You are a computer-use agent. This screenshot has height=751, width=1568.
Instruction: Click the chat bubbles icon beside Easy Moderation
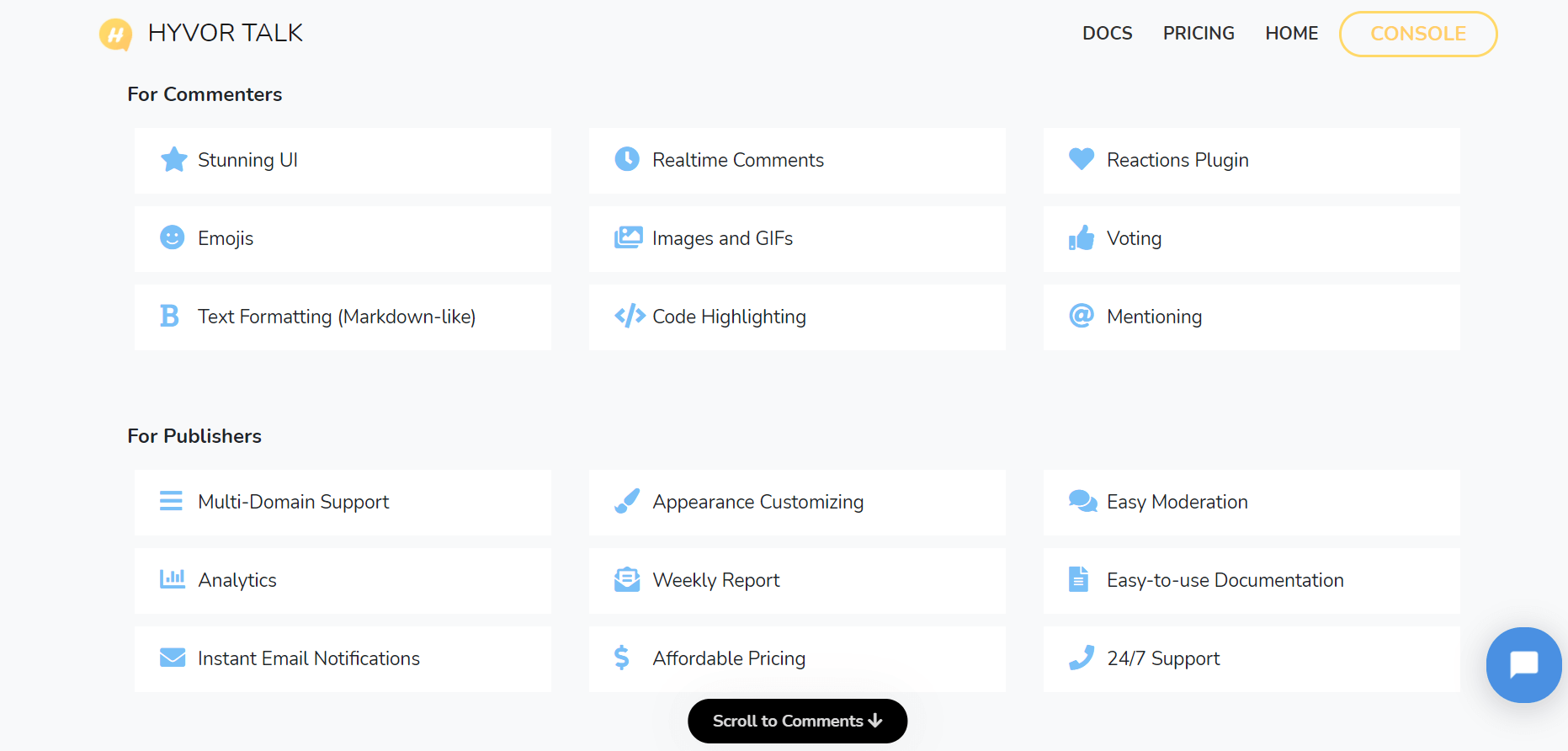tap(1083, 501)
